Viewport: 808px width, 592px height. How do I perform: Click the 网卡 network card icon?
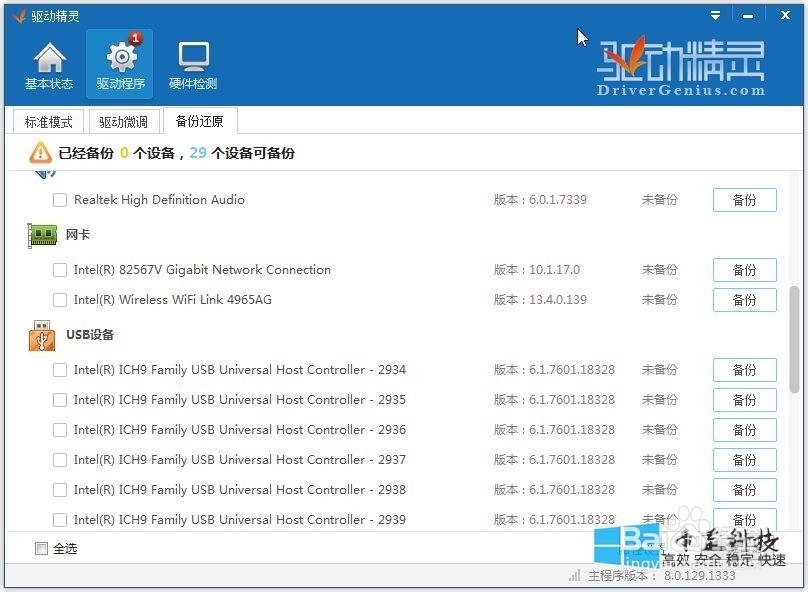41,234
